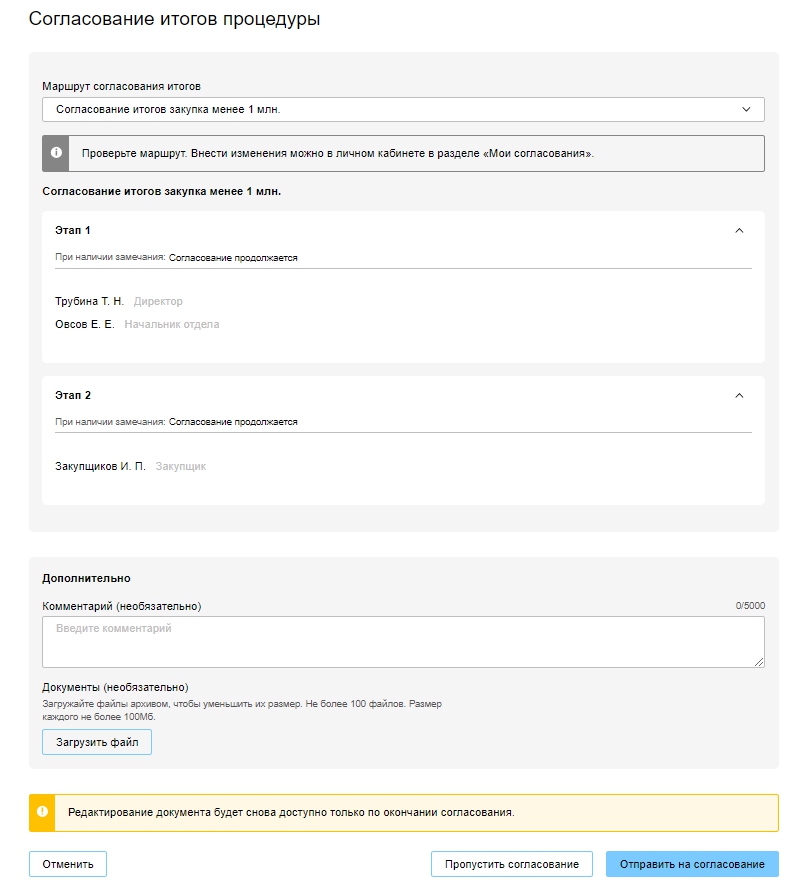807x885 pixels.
Task: Click the dropdown chevron arrow of the route selector
Action: (x=746, y=109)
